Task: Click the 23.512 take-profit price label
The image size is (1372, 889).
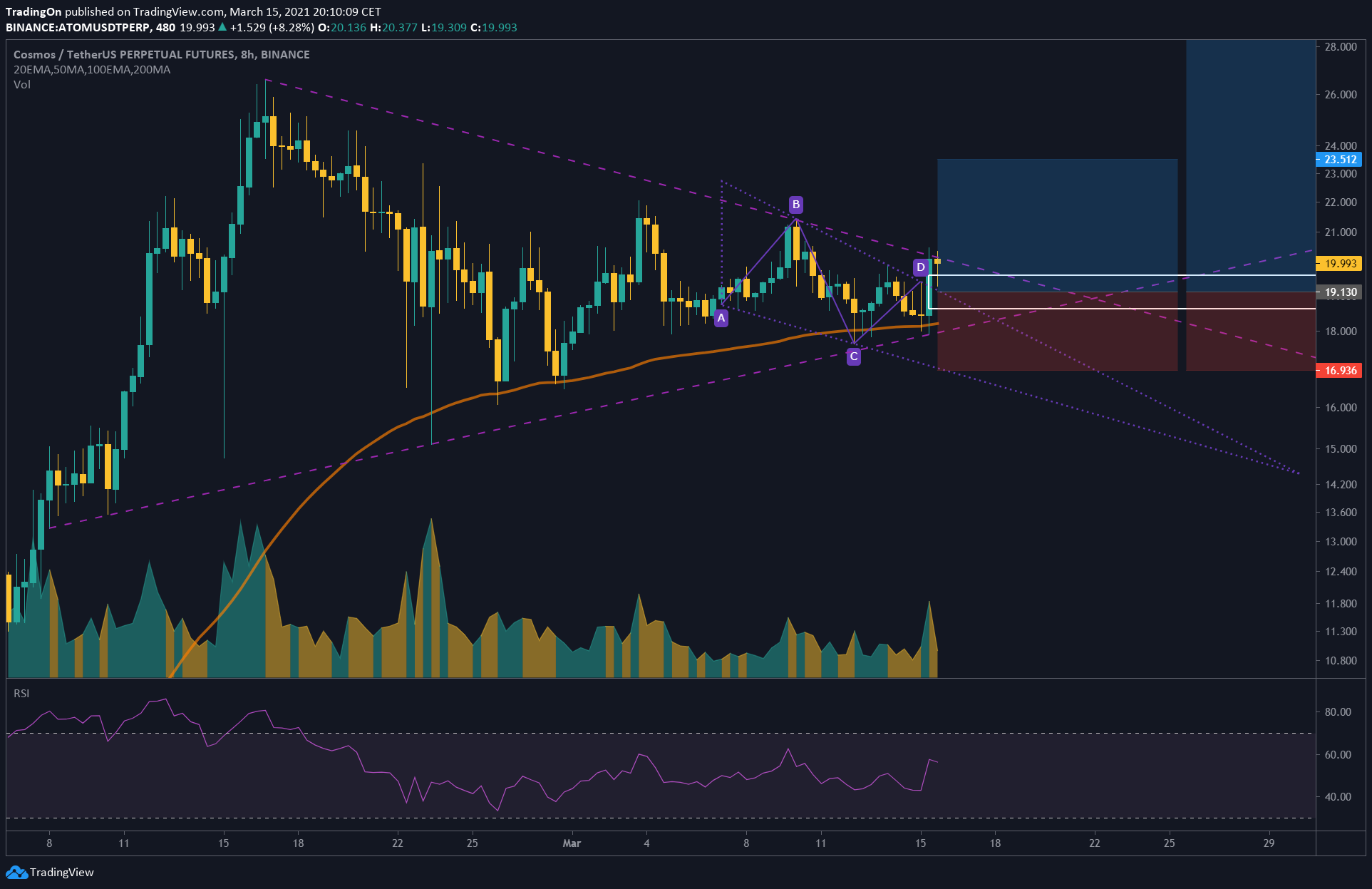Action: coord(1339,160)
